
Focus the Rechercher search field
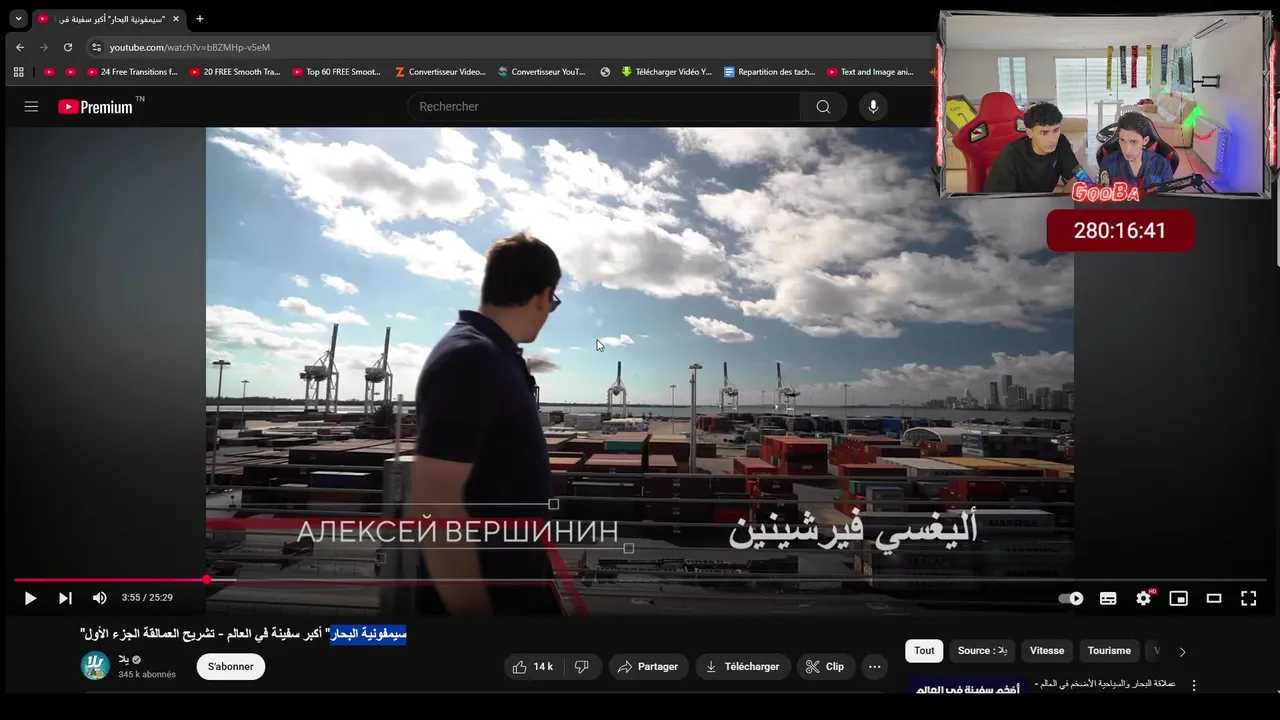(x=604, y=107)
